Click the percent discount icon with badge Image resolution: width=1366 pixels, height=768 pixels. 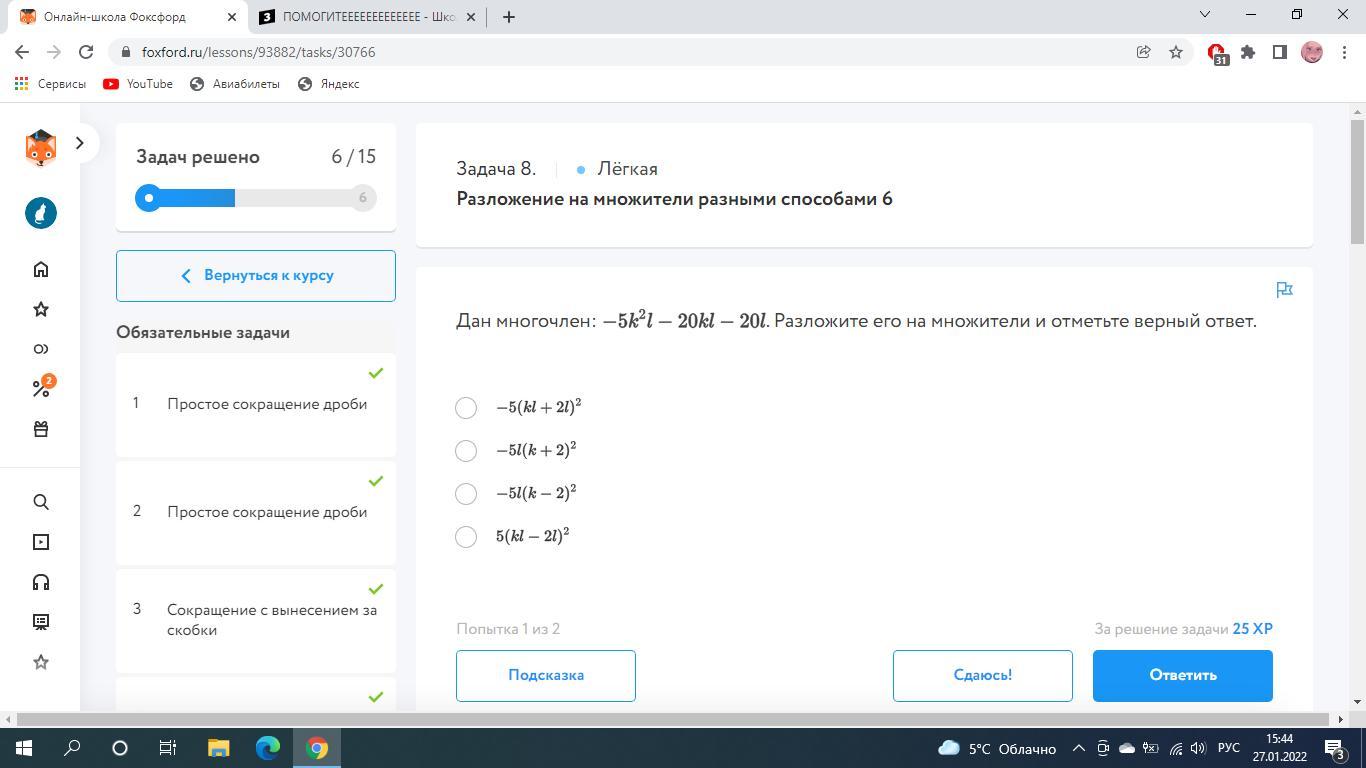coord(41,388)
